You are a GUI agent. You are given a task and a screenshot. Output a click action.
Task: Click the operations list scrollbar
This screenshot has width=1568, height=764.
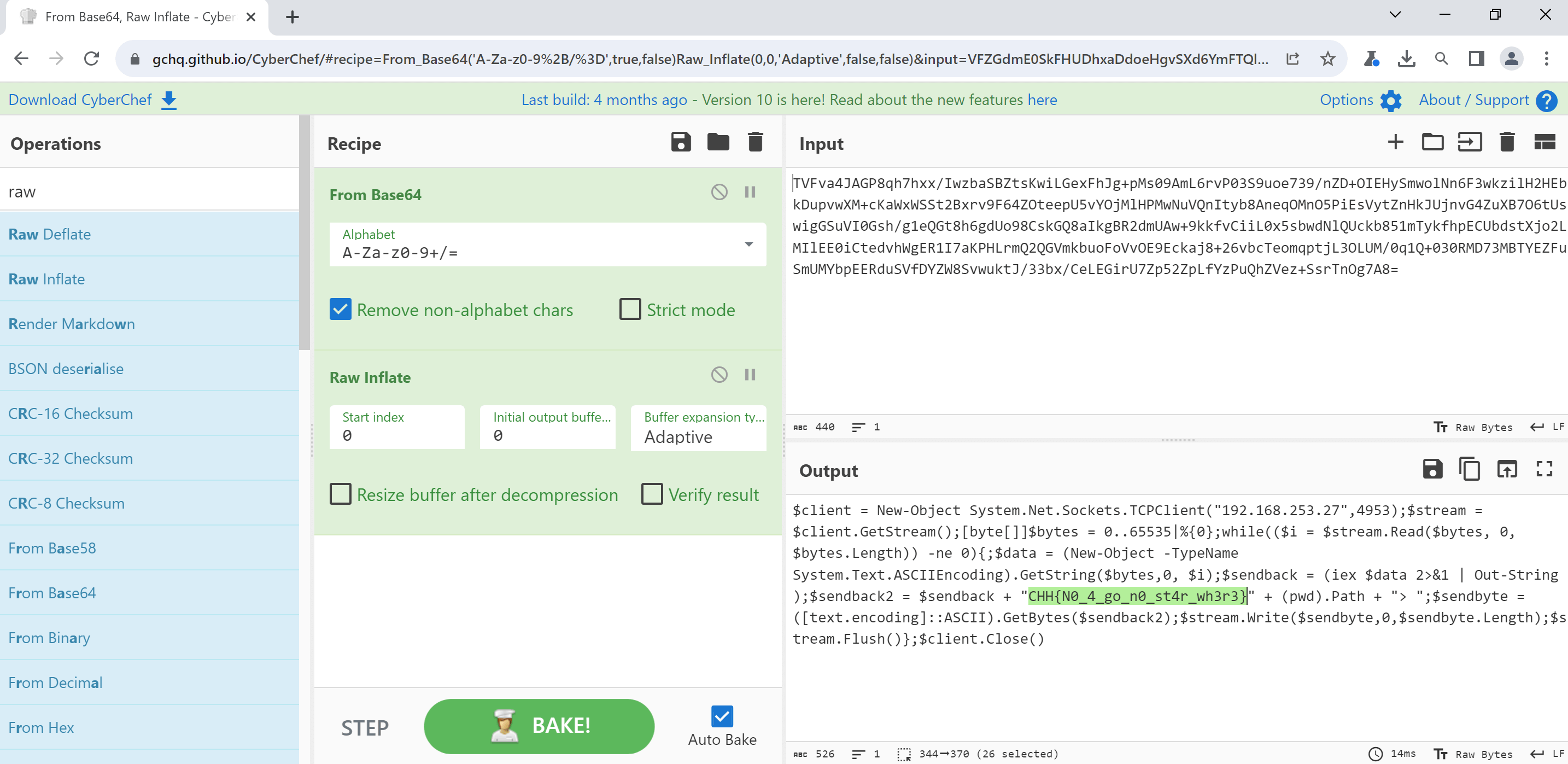coord(305,232)
